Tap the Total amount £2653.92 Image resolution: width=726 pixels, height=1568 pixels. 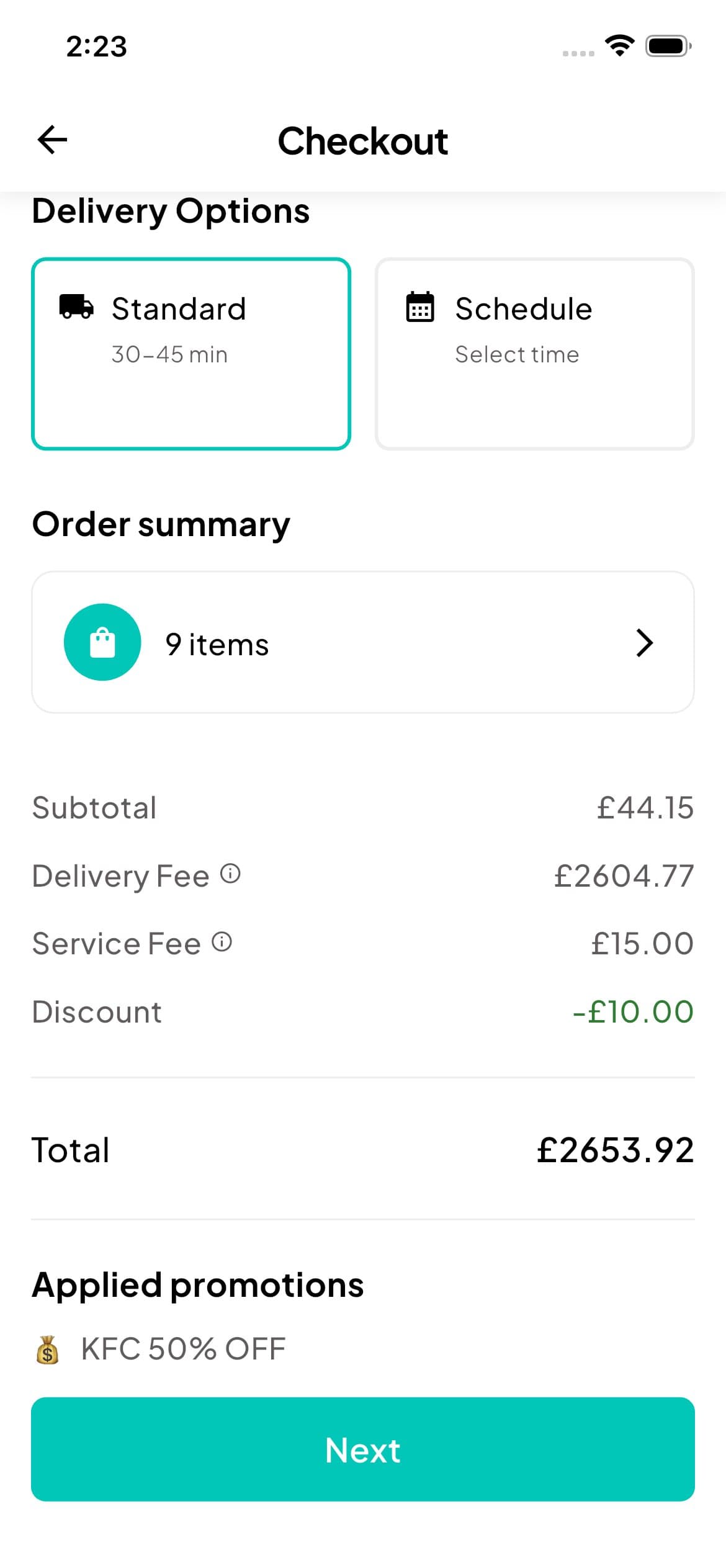coord(615,1150)
